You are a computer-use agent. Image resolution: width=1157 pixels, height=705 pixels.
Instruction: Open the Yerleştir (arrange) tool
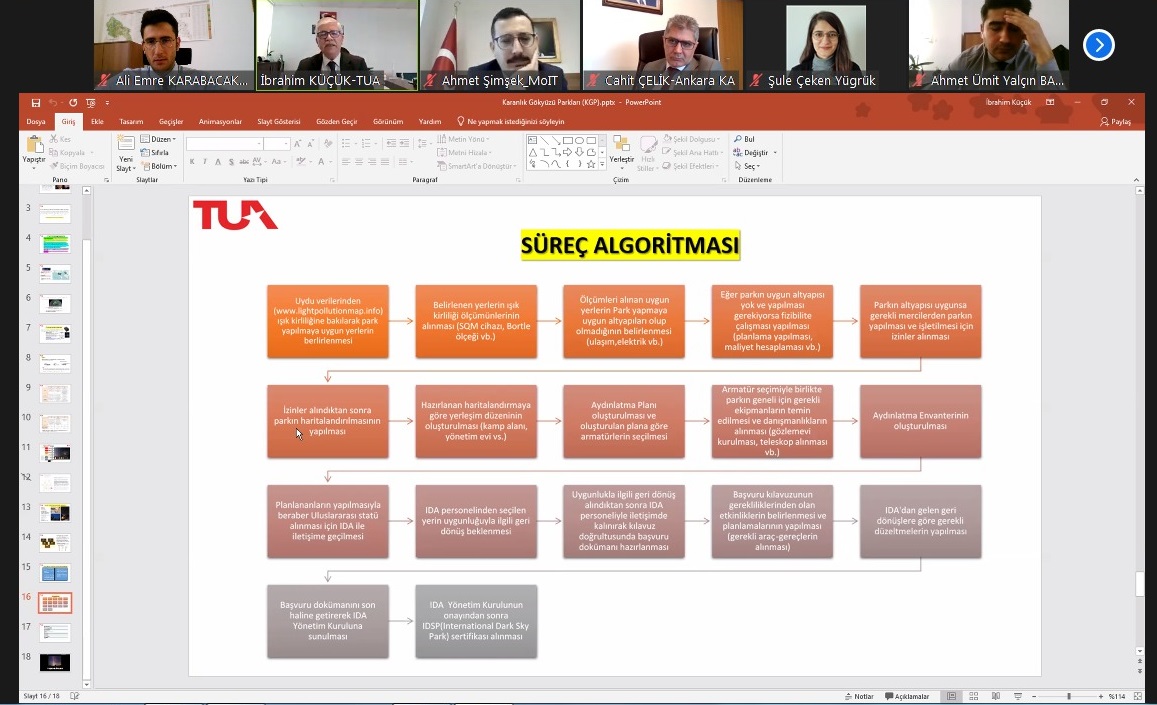point(621,146)
